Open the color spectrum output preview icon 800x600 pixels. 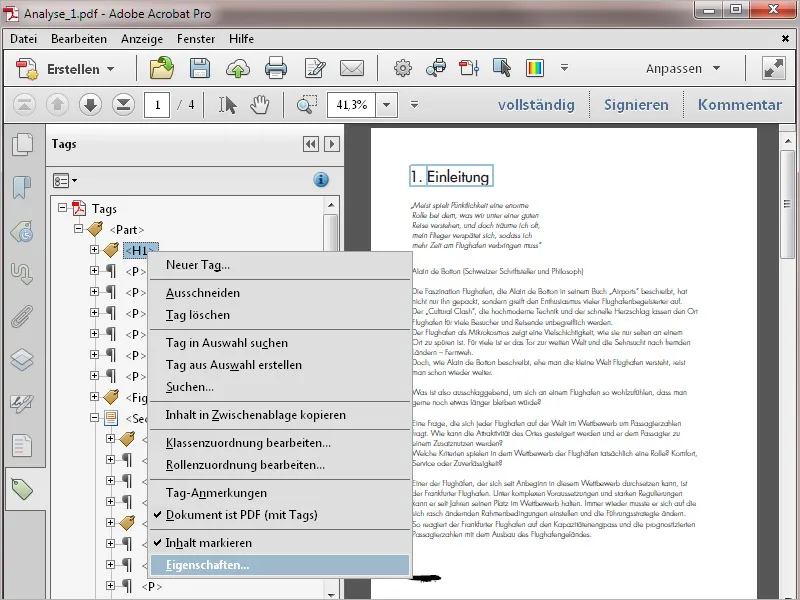tap(535, 68)
